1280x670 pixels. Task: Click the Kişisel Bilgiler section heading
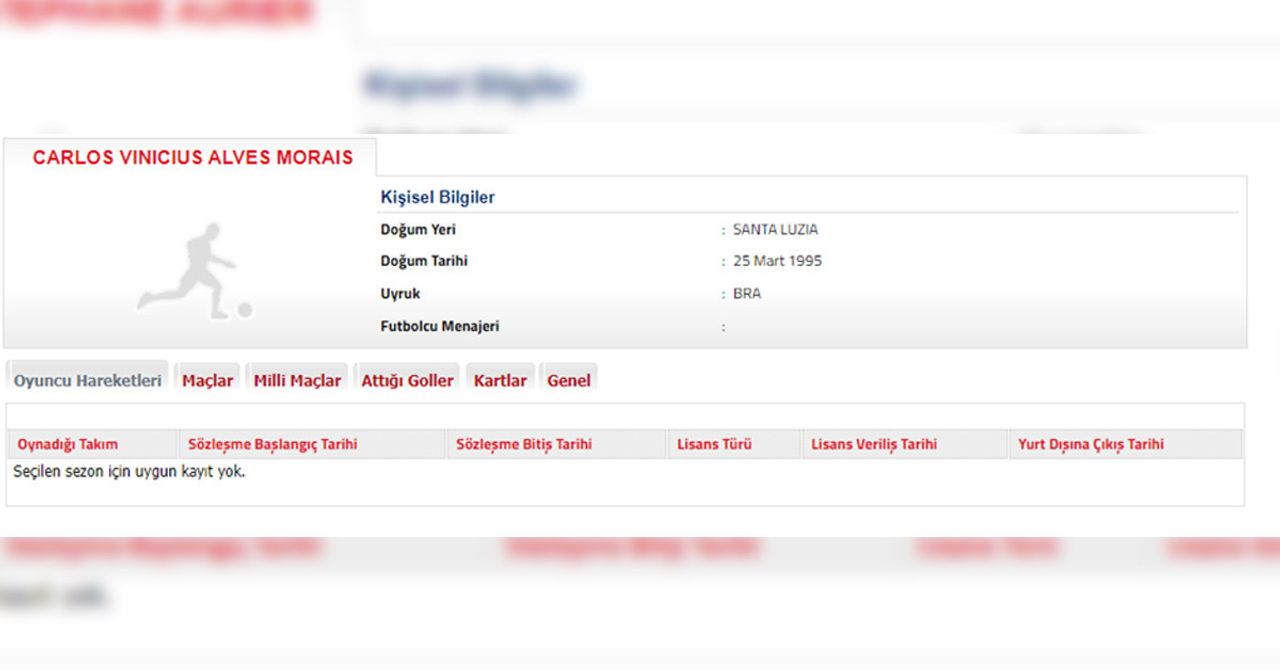pos(438,197)
